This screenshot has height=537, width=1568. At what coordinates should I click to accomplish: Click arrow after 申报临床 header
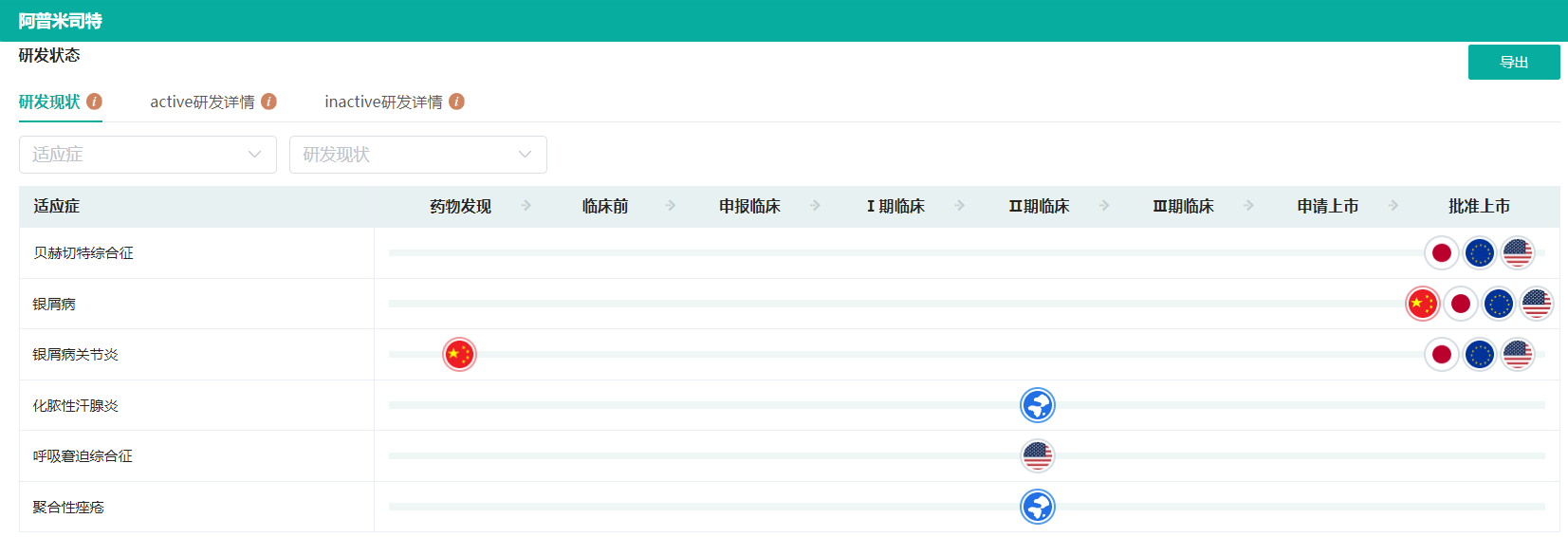(x=816, y=205)
